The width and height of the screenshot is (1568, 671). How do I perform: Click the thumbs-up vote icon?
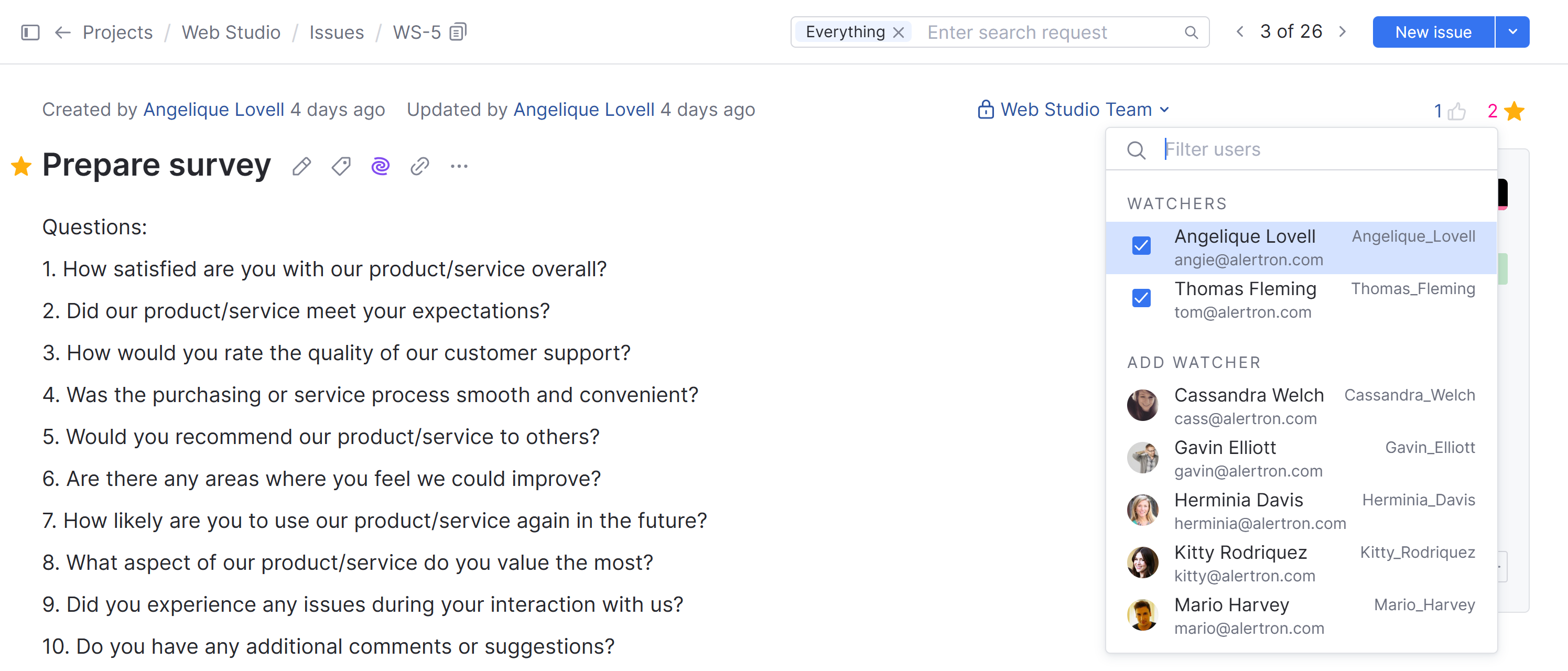pos(1457,112)
